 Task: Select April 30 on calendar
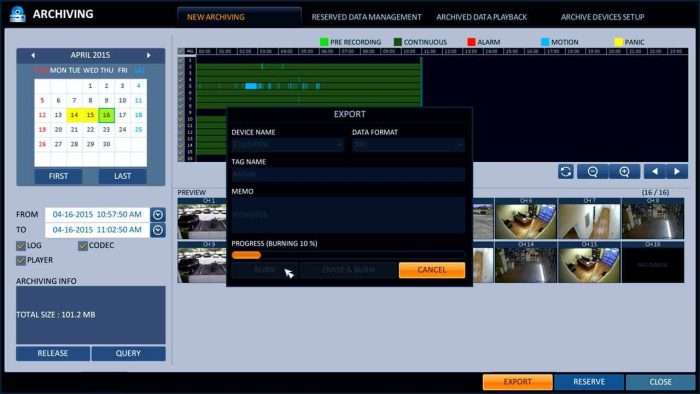click(106, 144)
